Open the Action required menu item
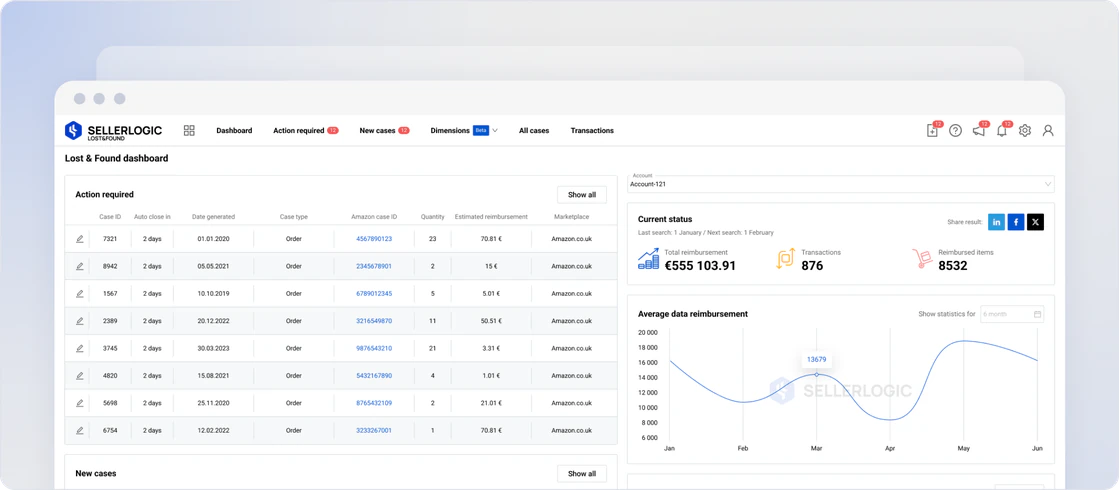The height and width of the screenshot is (490, 1119). [305, 131]
